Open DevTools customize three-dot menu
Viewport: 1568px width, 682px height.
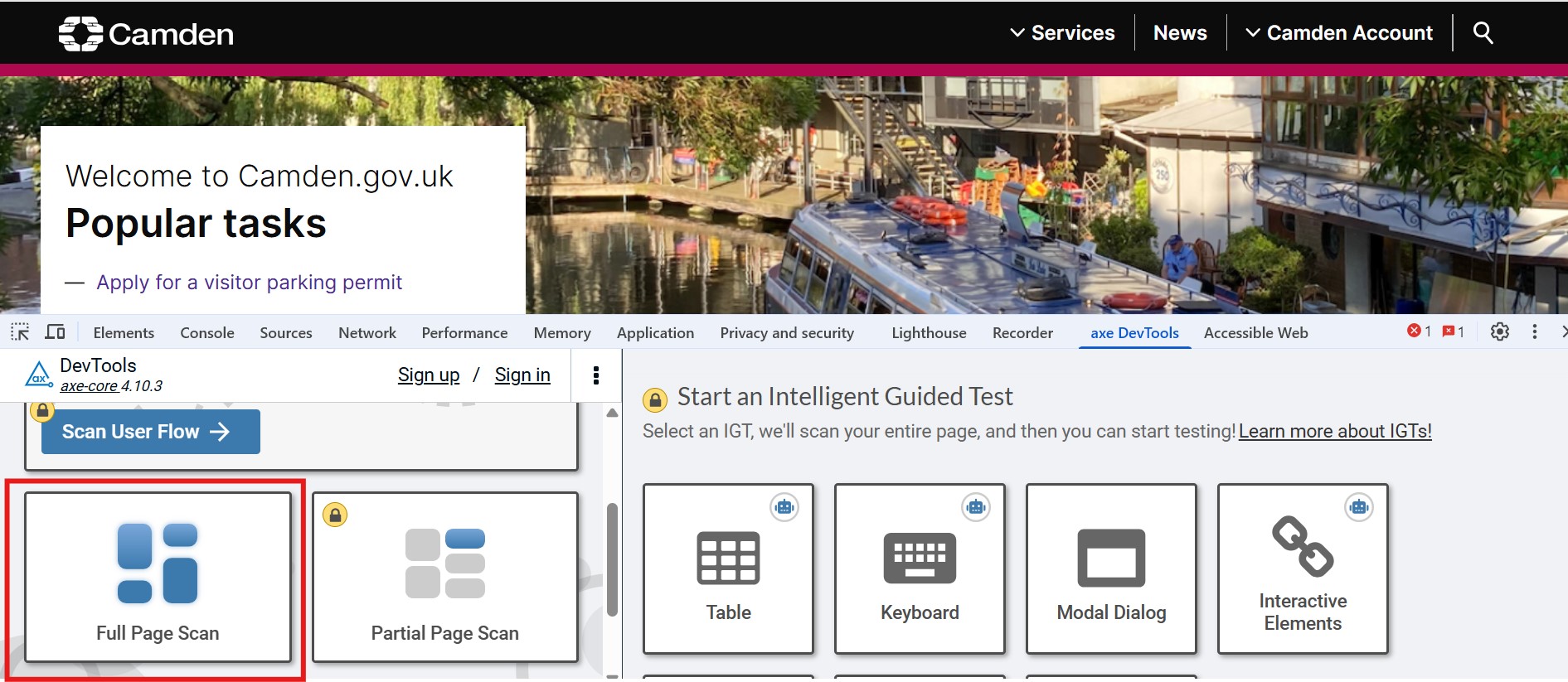[x=1535, y=332]
